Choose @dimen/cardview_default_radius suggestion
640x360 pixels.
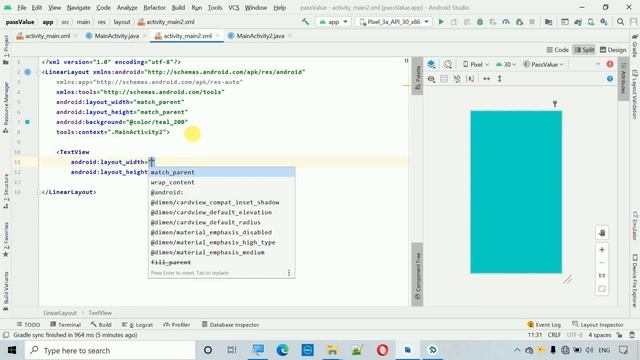click(x=221, y=222)
